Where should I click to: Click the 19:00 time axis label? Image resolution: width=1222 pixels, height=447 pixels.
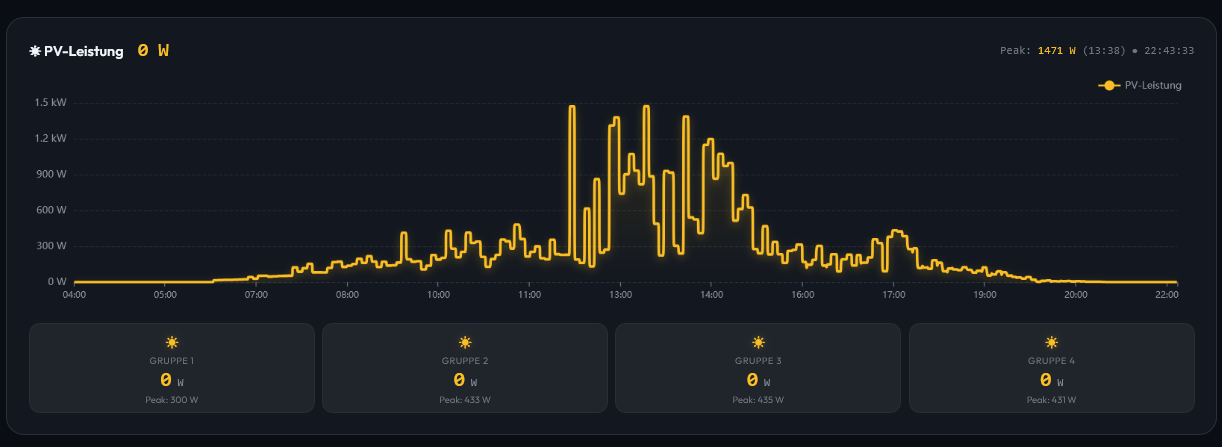point(984,295)
